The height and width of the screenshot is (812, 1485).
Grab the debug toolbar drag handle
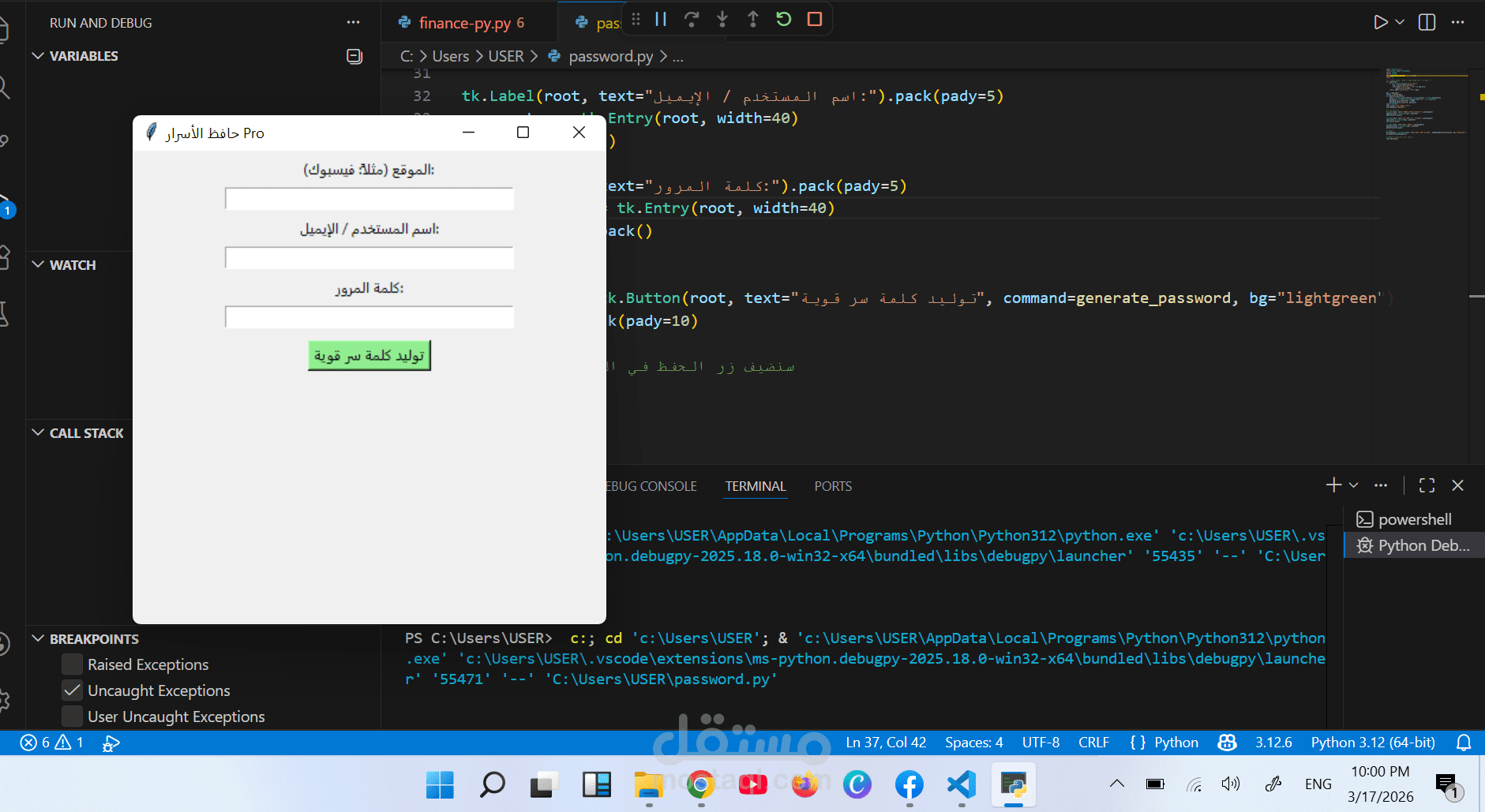click(x=636, y=19)
